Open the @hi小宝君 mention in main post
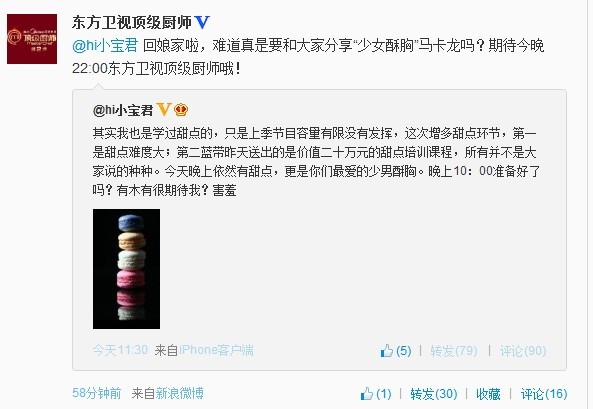The height and width of the screenshot is (409, 593). click(105, 46)
